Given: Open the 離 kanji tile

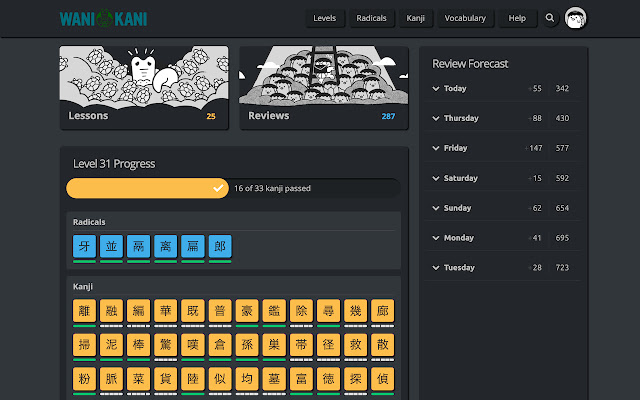Looking at the screenshot, I should pyautogui.click(x=85, y=310).
